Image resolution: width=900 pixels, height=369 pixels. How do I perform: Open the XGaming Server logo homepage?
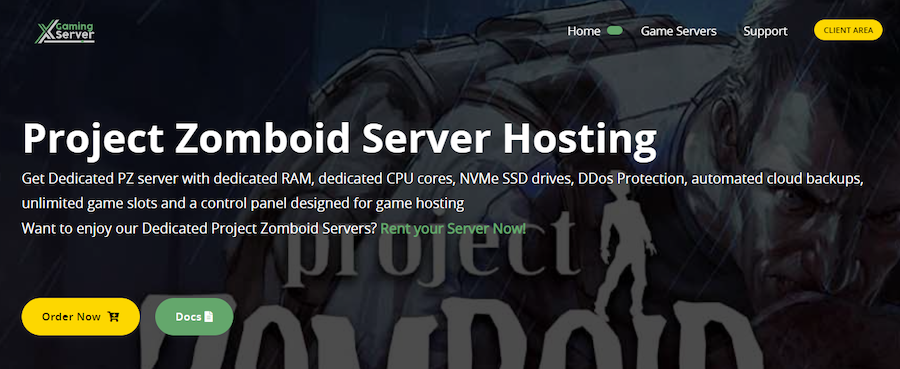(65, 32)
